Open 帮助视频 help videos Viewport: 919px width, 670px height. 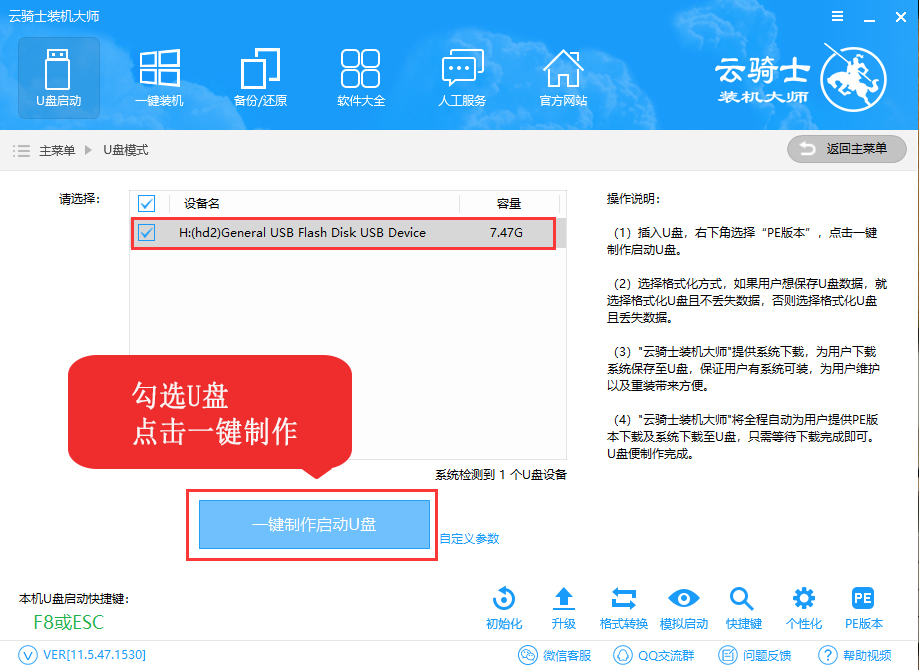tap(855, 655)
